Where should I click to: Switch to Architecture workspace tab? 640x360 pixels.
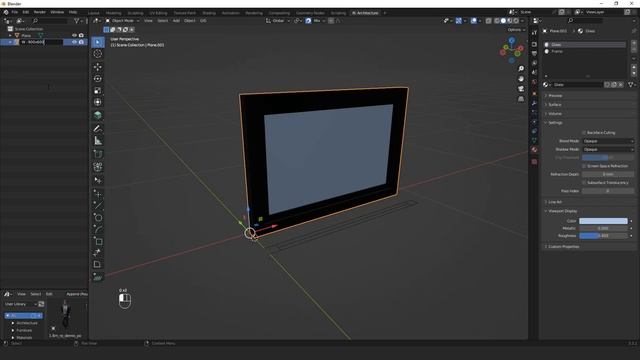[365, 13]
